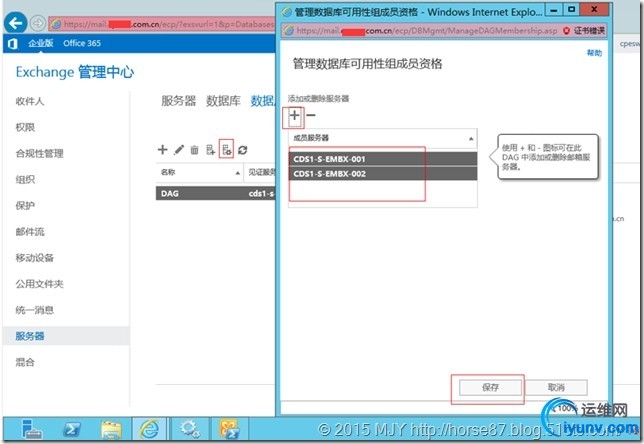Open 权限 in left navigation
Viewport: 644px width, 444px height.
(25, 128)
